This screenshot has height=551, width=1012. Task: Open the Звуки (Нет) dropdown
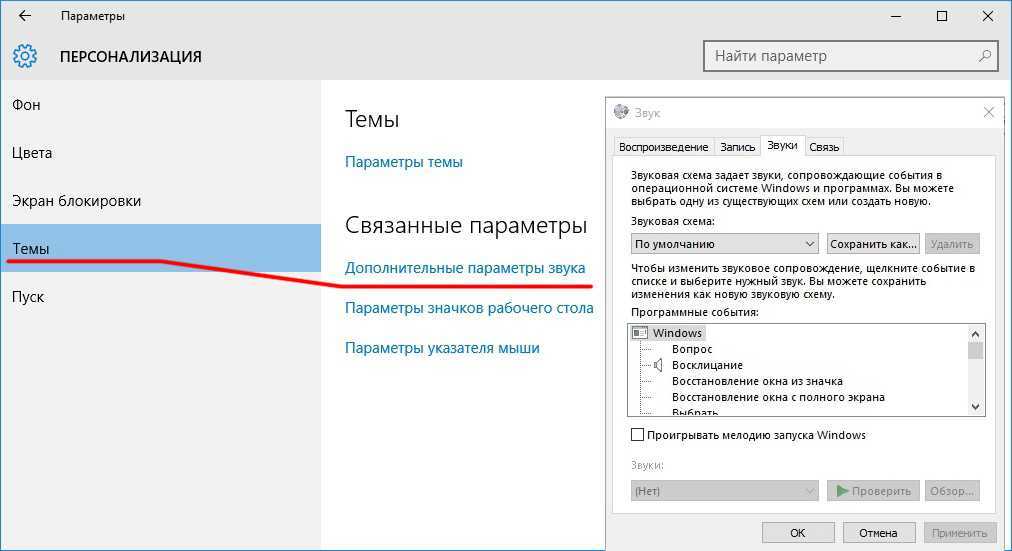point(725,491)
